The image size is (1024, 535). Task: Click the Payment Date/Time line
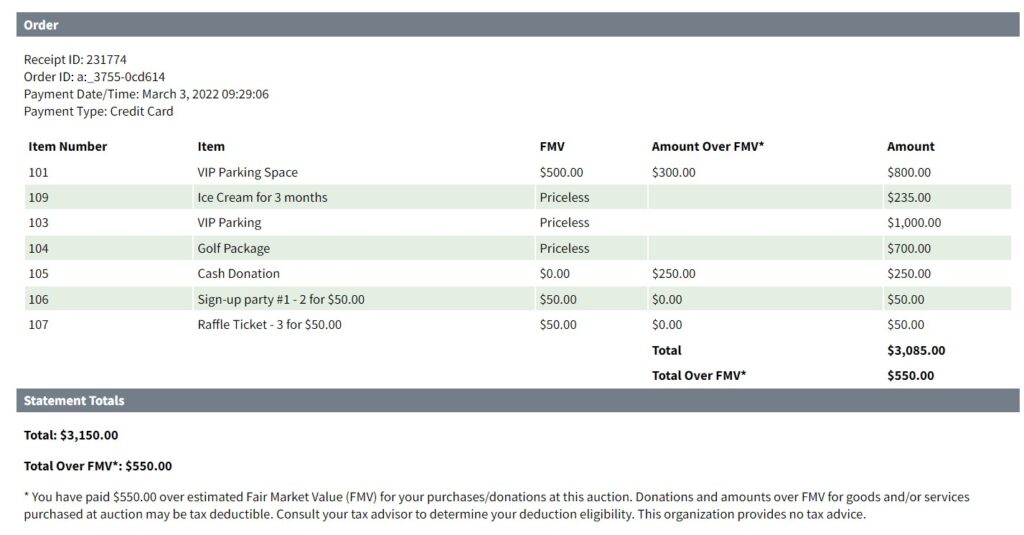(146, 94)
